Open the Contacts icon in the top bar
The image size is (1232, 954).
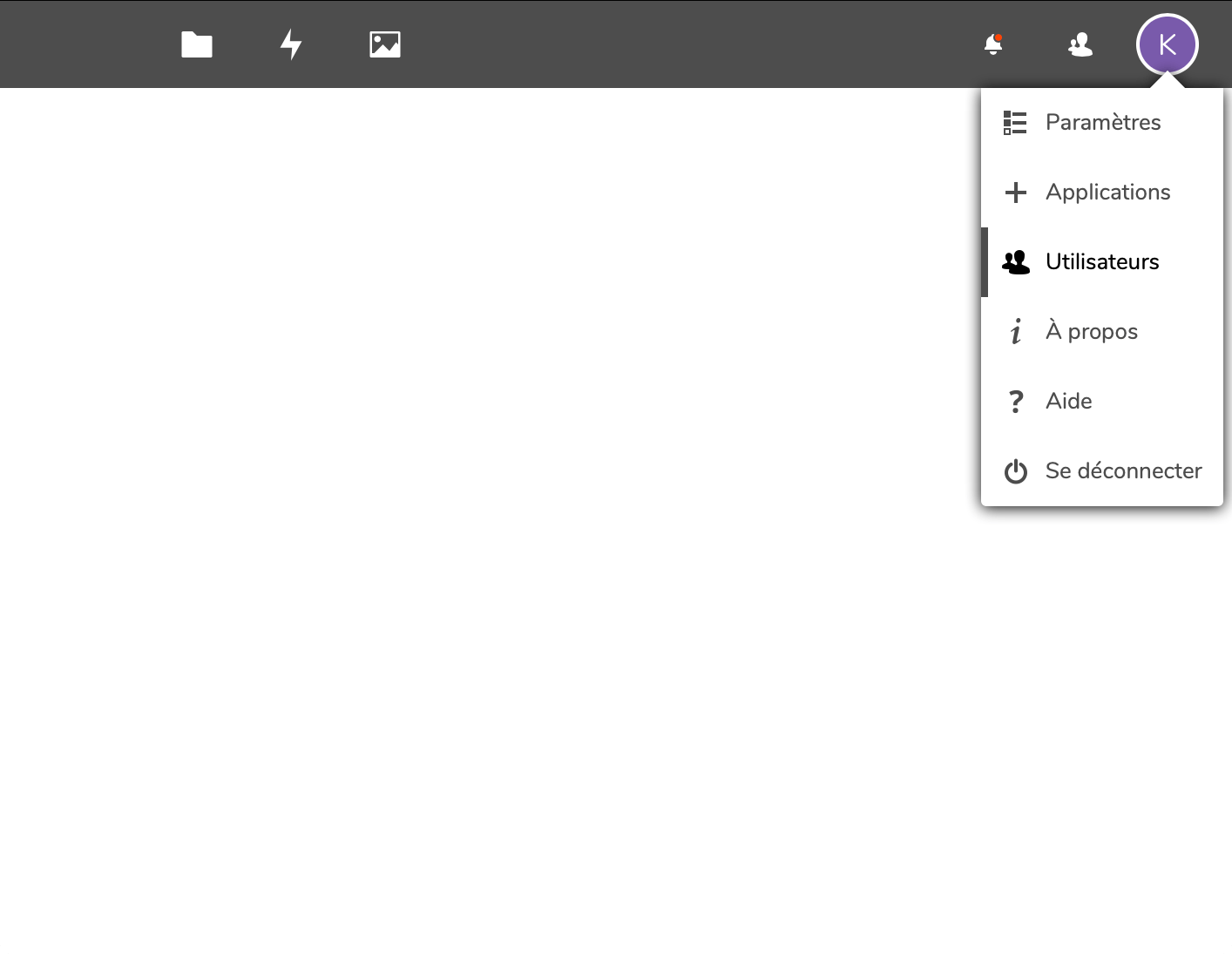[x=1080, y=44]
